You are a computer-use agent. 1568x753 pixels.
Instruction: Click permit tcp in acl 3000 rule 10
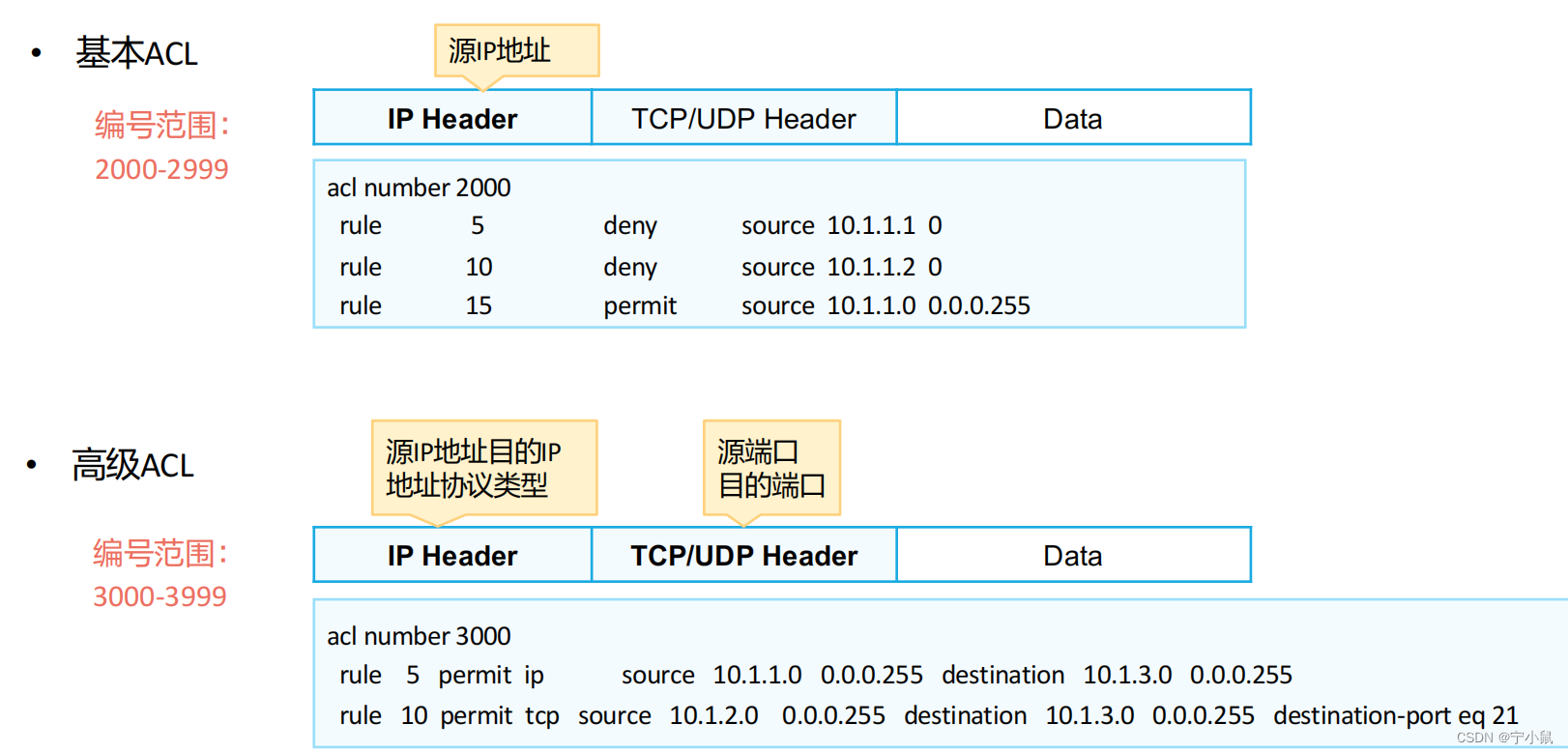[500, 715]
